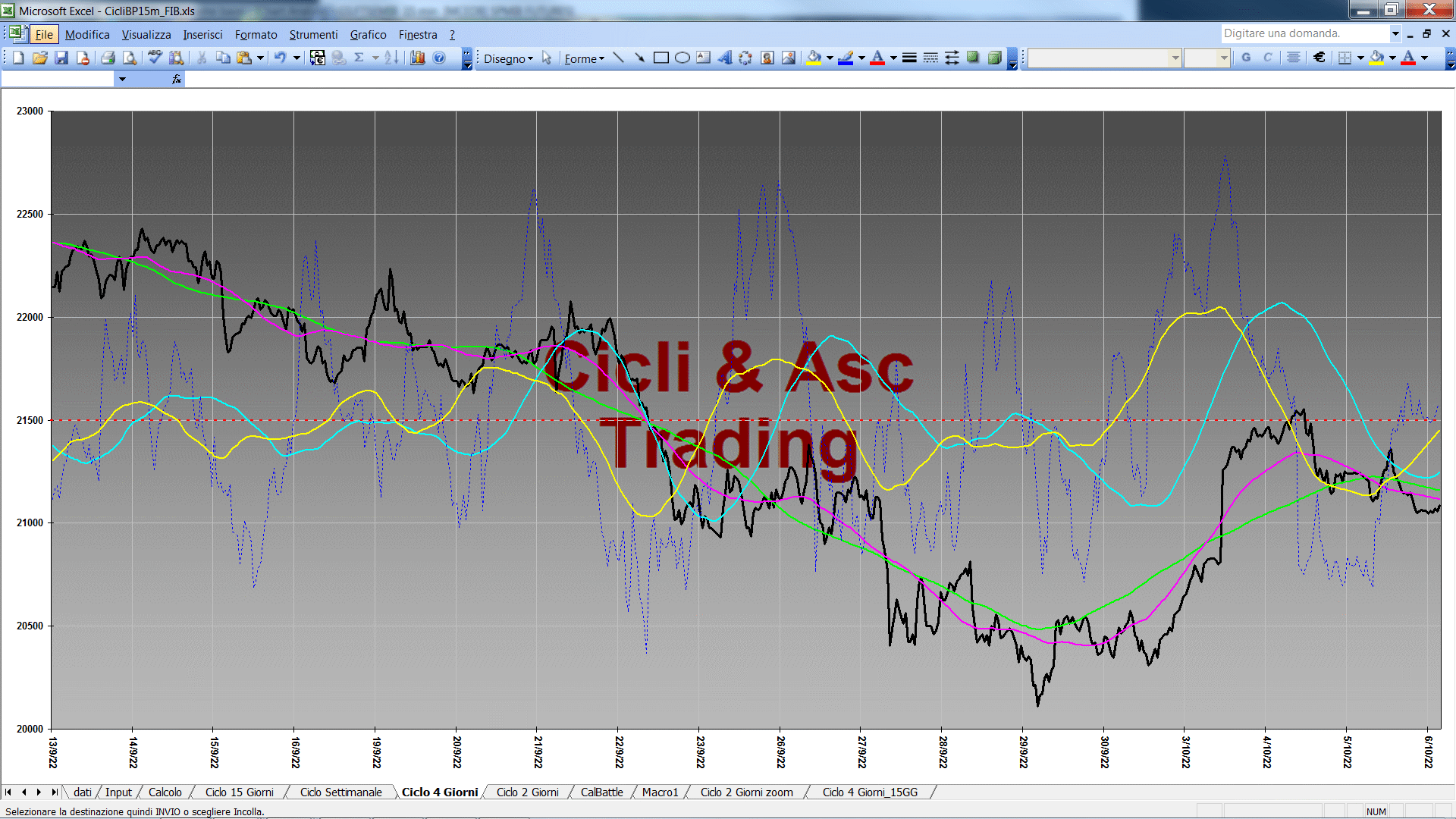Screen dimensions: 1456x819
Task: Copy the selection
Action: 223,58
